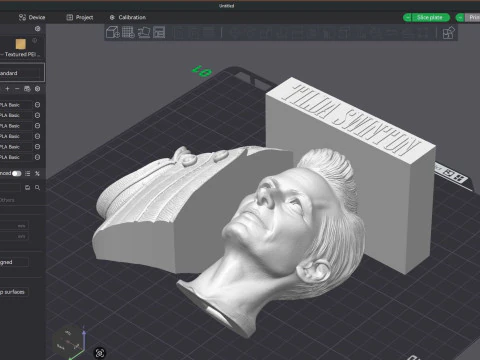Image resolution: width=480 pixels, height=360 pixels.
Task: Remove a filament with the minus icon
Action: tap(17, 89)
